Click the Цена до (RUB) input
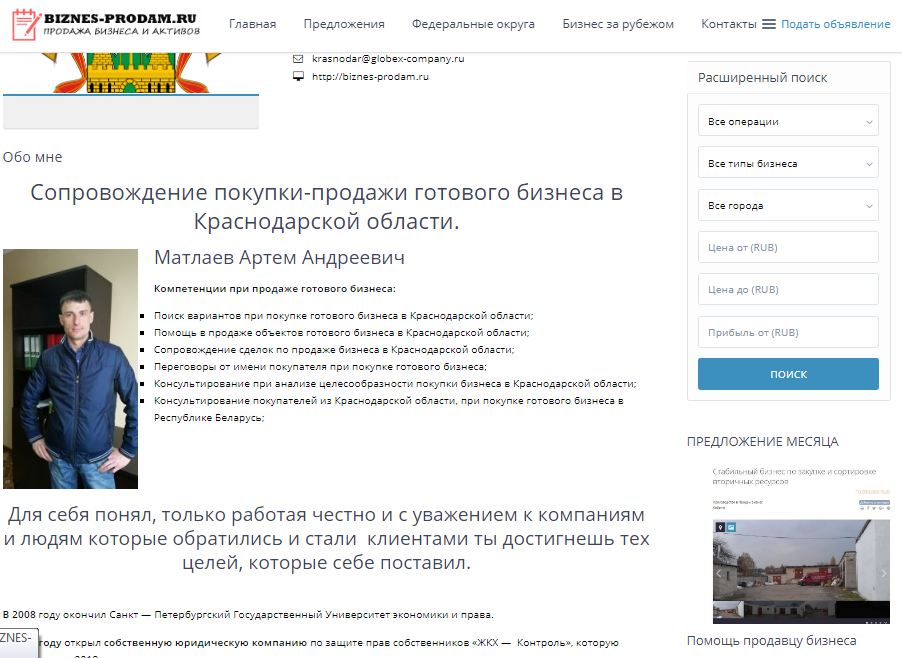Screen dimensions: 902x658 788,289
